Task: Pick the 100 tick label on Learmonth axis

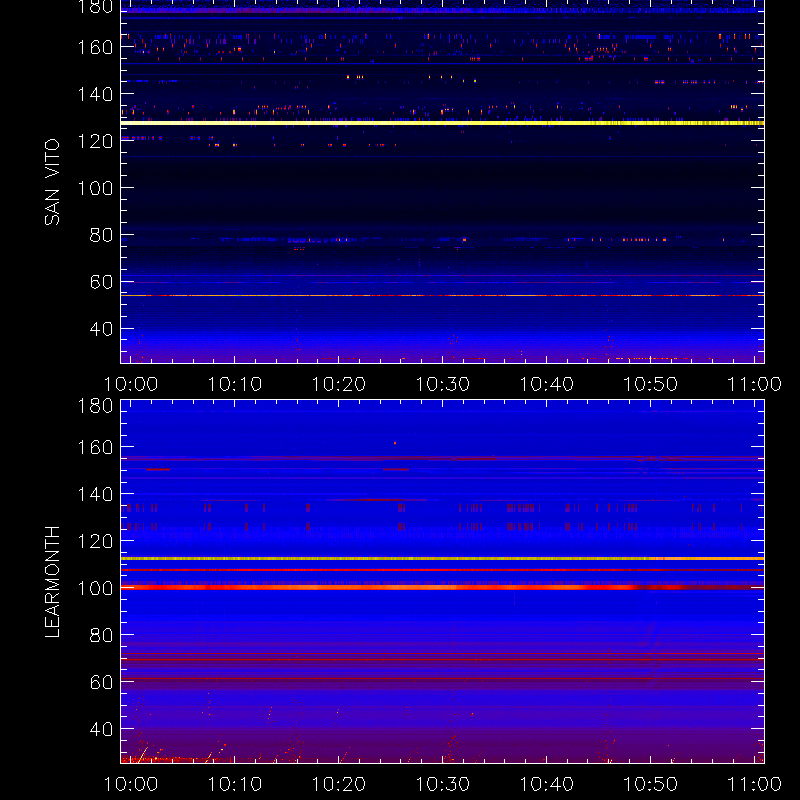Action: point(95,588)
